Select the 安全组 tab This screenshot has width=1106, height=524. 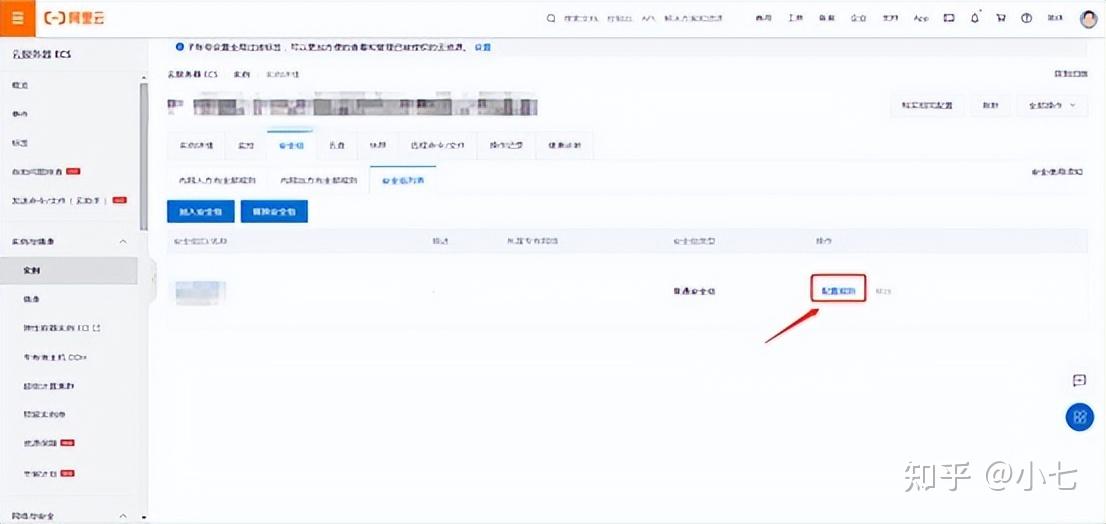tap(290, 145)
